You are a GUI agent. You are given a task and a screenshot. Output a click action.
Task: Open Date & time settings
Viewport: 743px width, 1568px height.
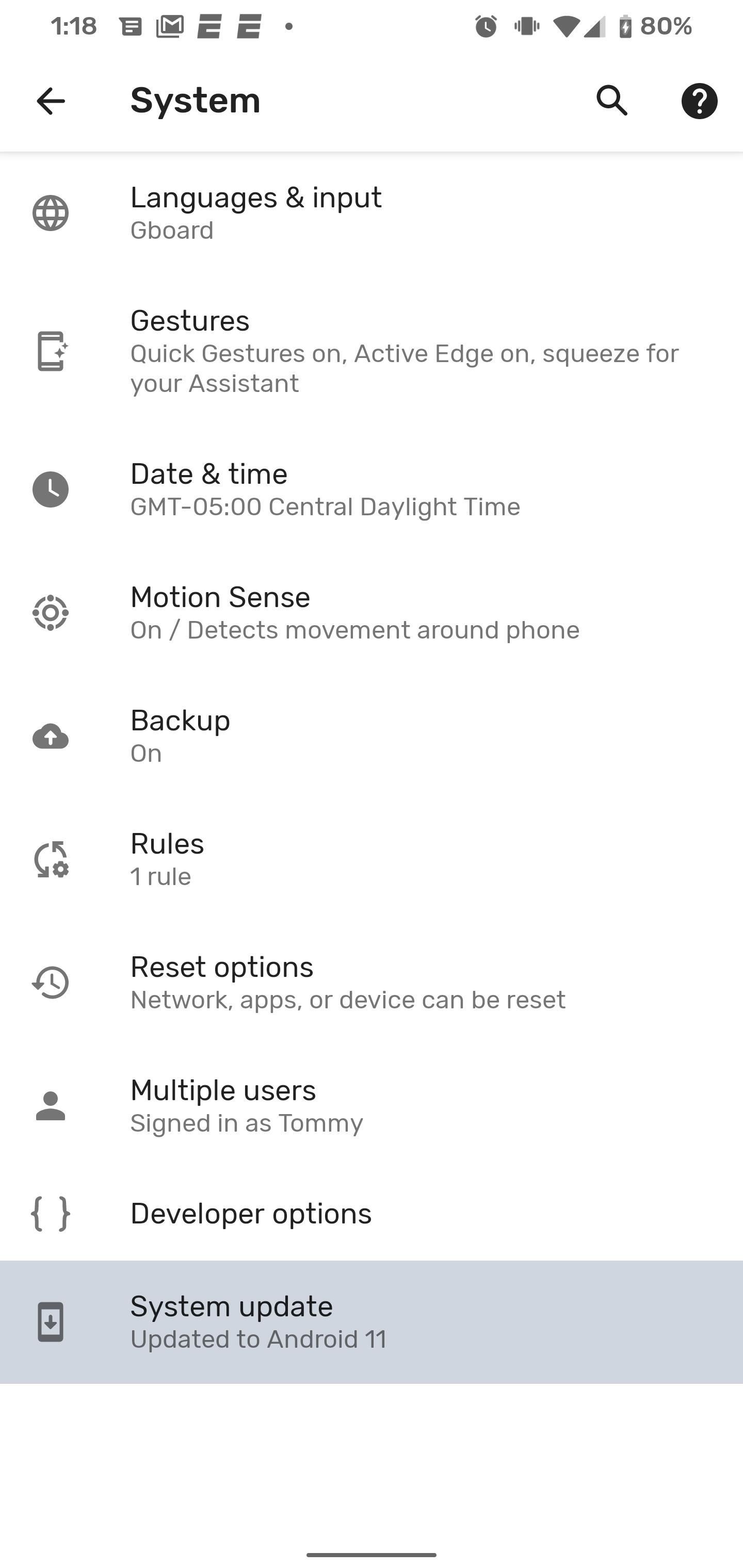(372, 489)
